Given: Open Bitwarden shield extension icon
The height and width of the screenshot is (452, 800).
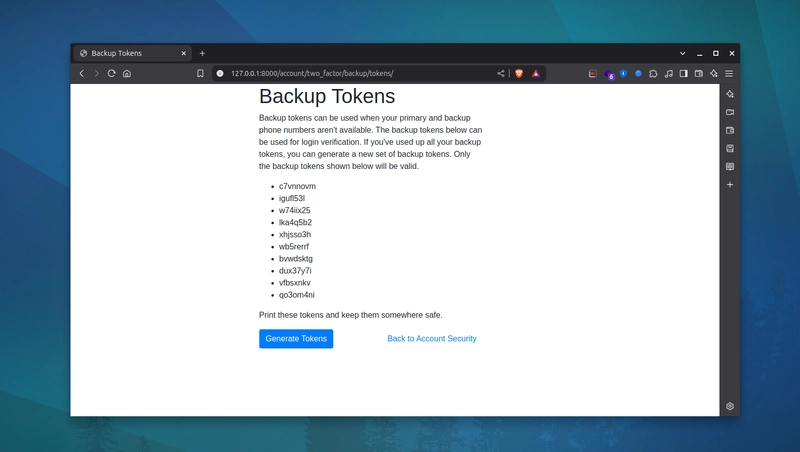Looking at the screenshot, I should 623,73.
